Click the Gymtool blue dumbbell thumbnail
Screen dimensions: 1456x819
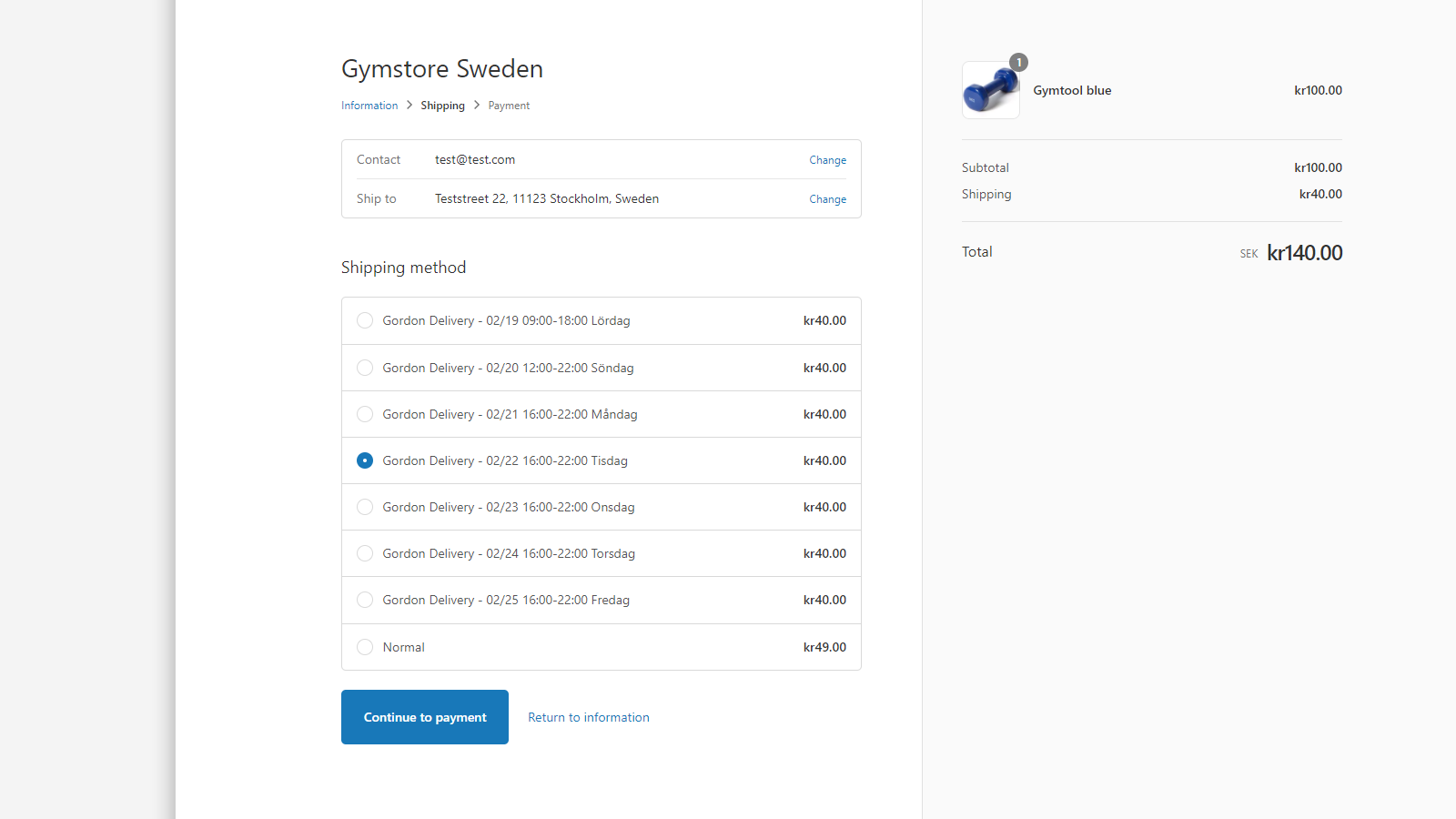(990, 90)
